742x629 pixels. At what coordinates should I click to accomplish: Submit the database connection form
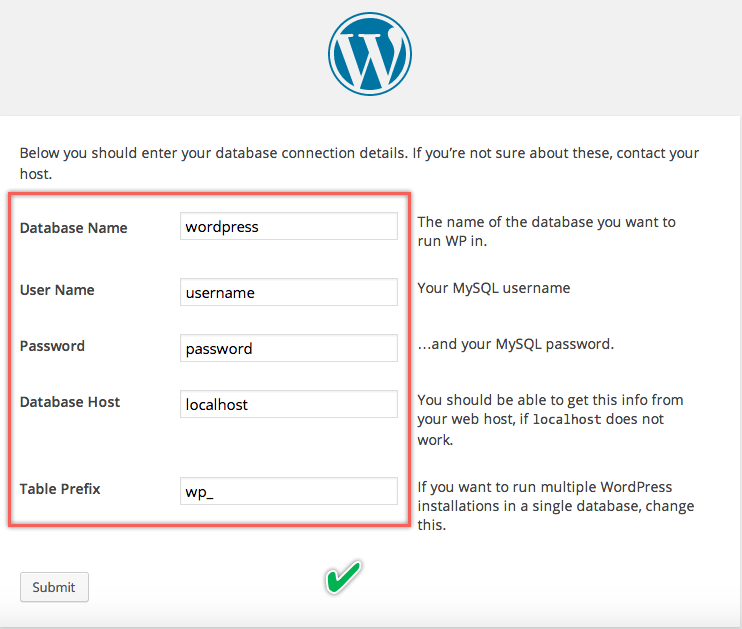click(x=54, y=587)
